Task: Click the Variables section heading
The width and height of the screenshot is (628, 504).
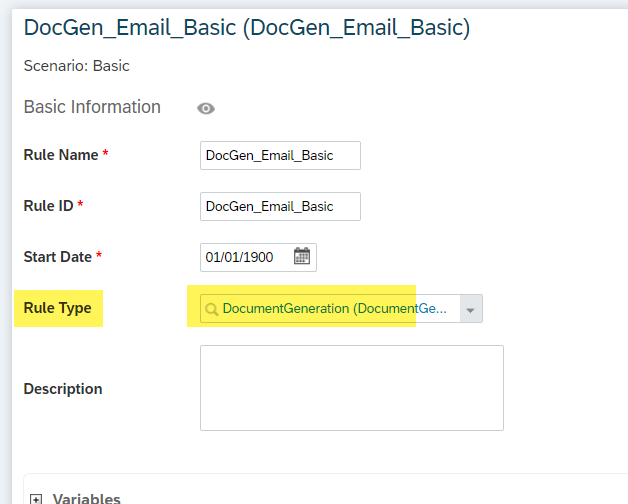Action: (87, 498)
